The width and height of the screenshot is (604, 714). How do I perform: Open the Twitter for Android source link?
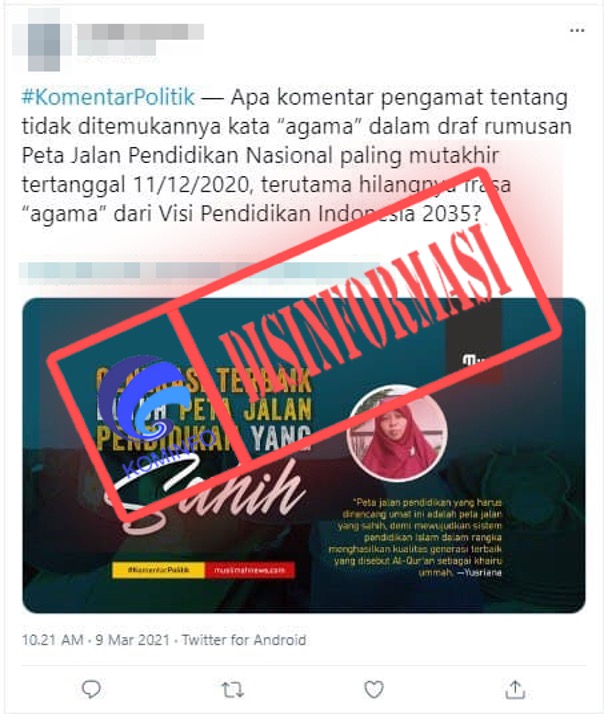coord(244,640)
